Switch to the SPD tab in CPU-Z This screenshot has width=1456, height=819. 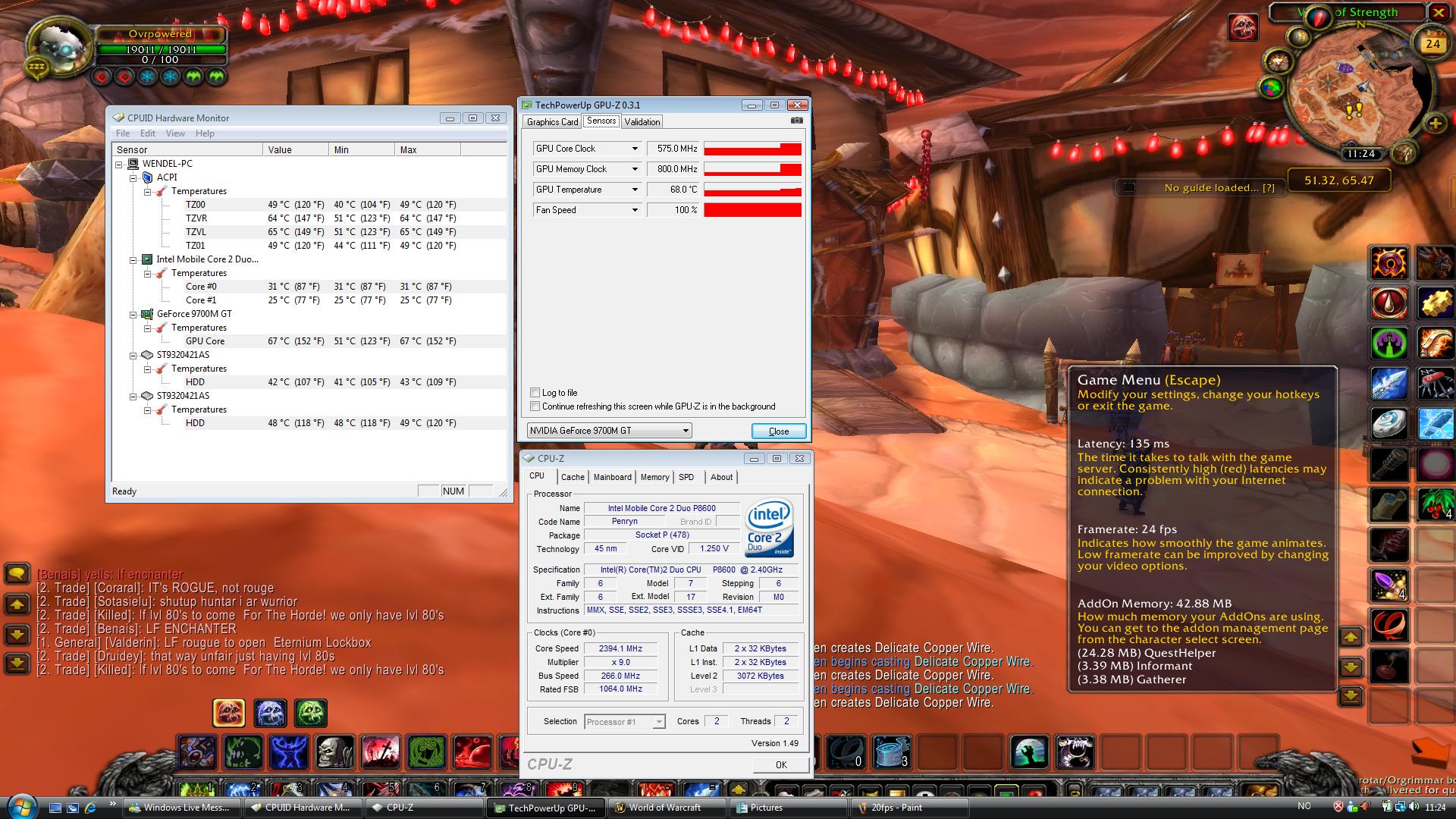(x=686, y=477)
